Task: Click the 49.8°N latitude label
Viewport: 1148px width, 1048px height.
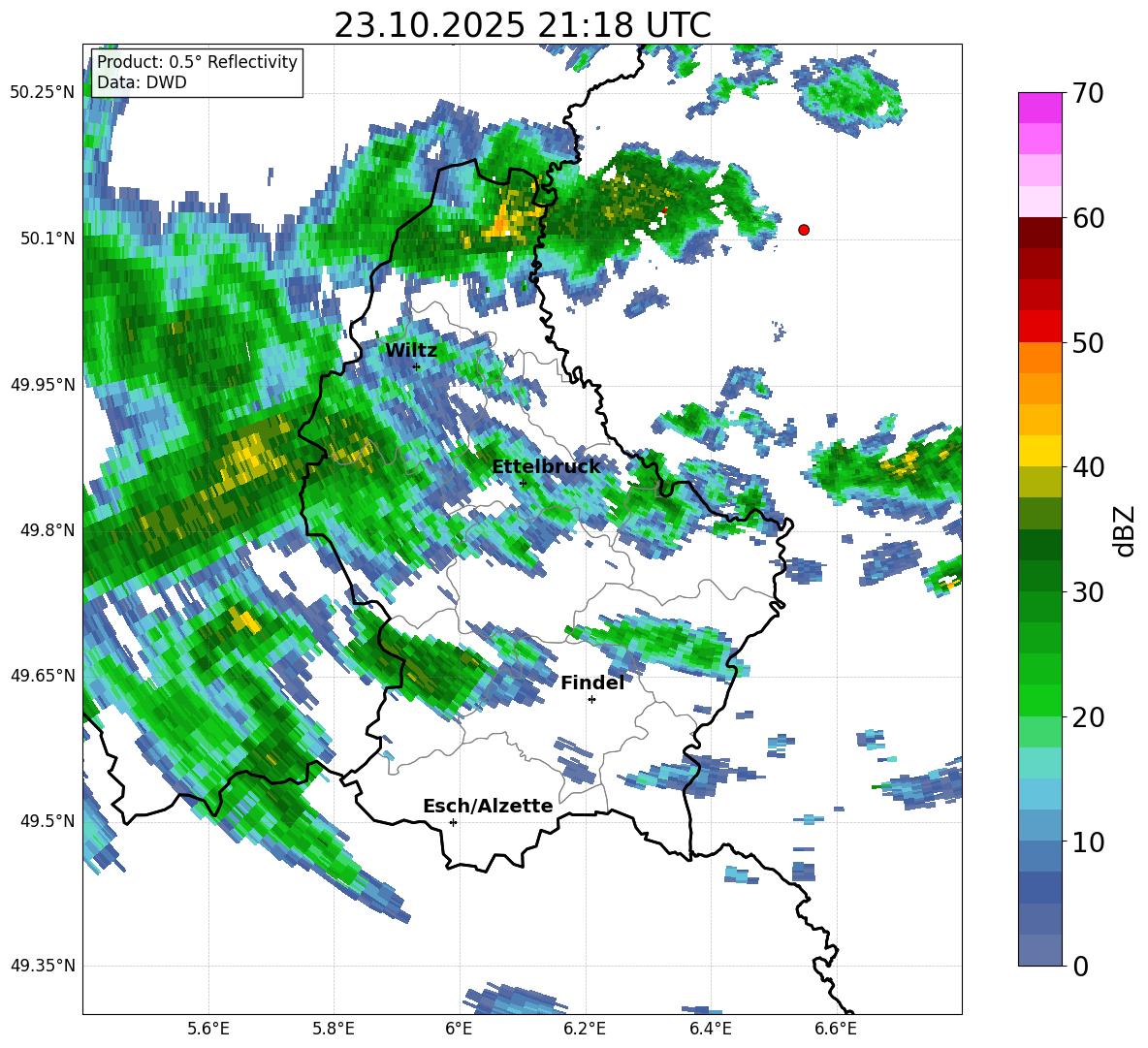Action: pos(47,530)
